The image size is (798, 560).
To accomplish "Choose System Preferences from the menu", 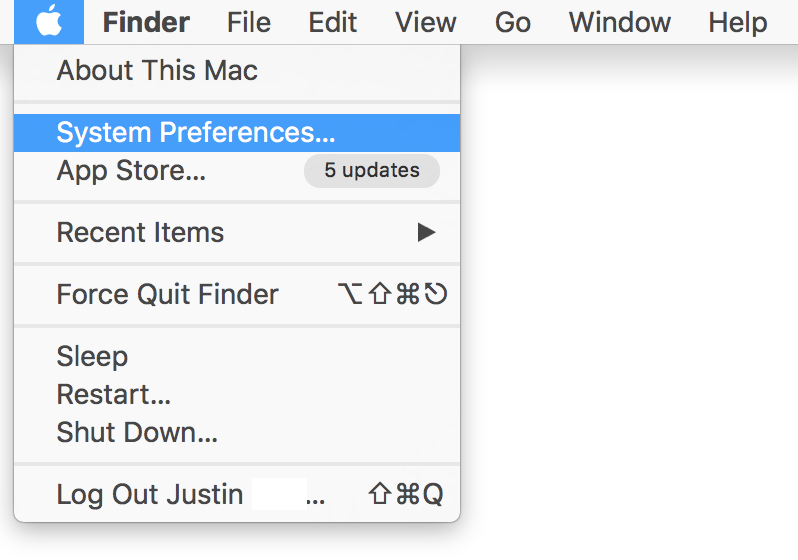I will point(237,133).
